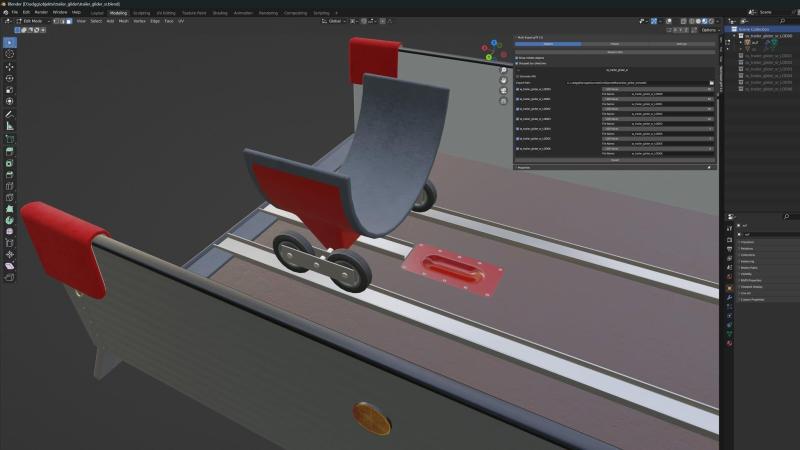
Task: Open Object Data tab in Properties
Action: pos(730,334)
